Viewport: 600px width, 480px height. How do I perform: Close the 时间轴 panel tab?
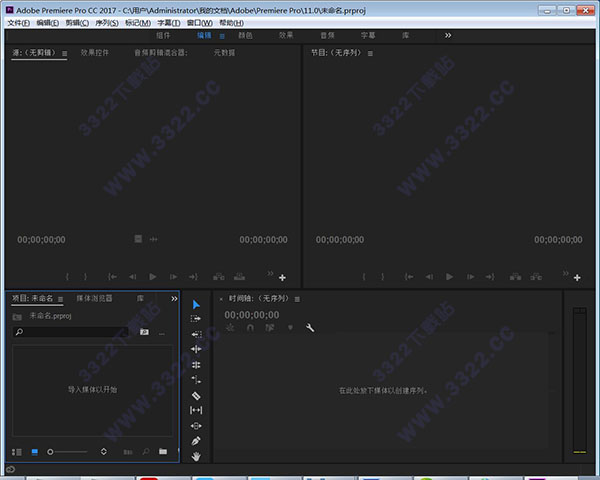(x=221, y=299)
